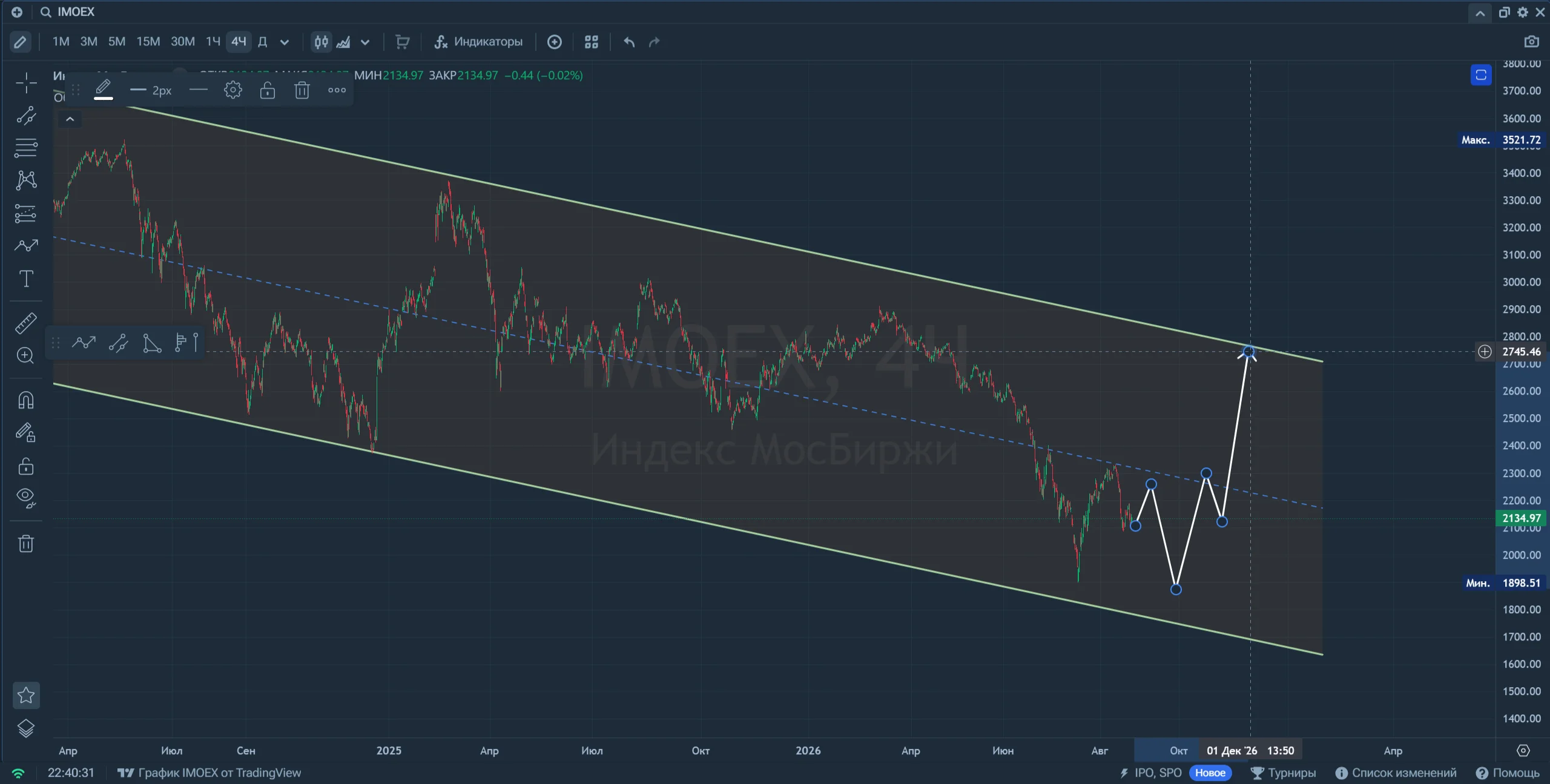Screen dimensions: 1550x784
Task: Select the Text tool
Action: point(26,278)
